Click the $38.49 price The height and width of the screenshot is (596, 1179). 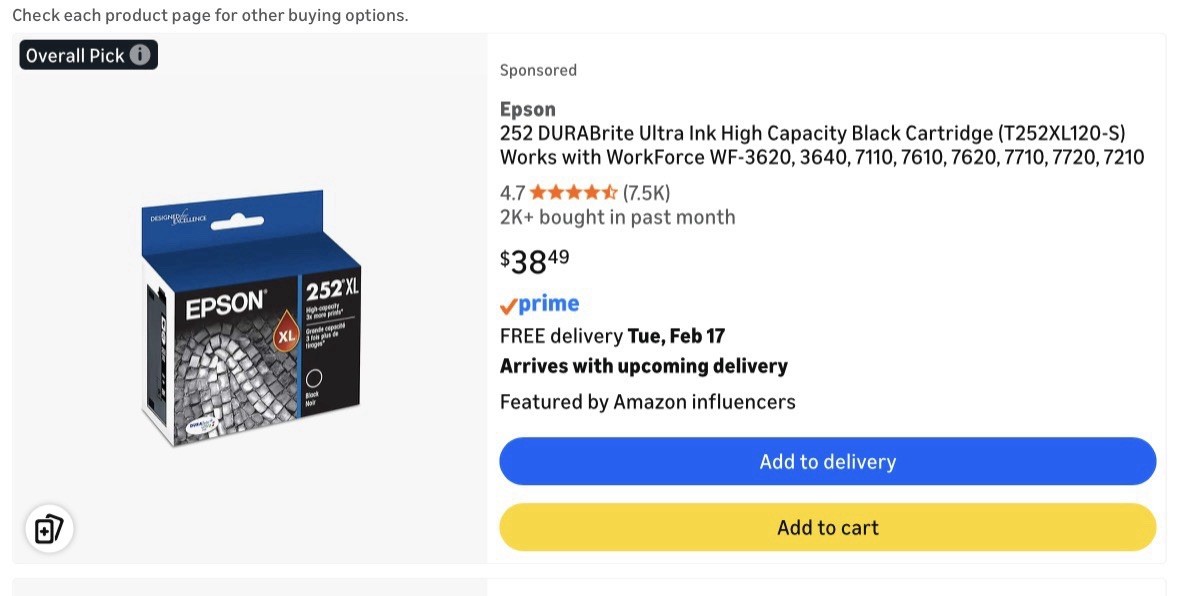coord(535,261)
